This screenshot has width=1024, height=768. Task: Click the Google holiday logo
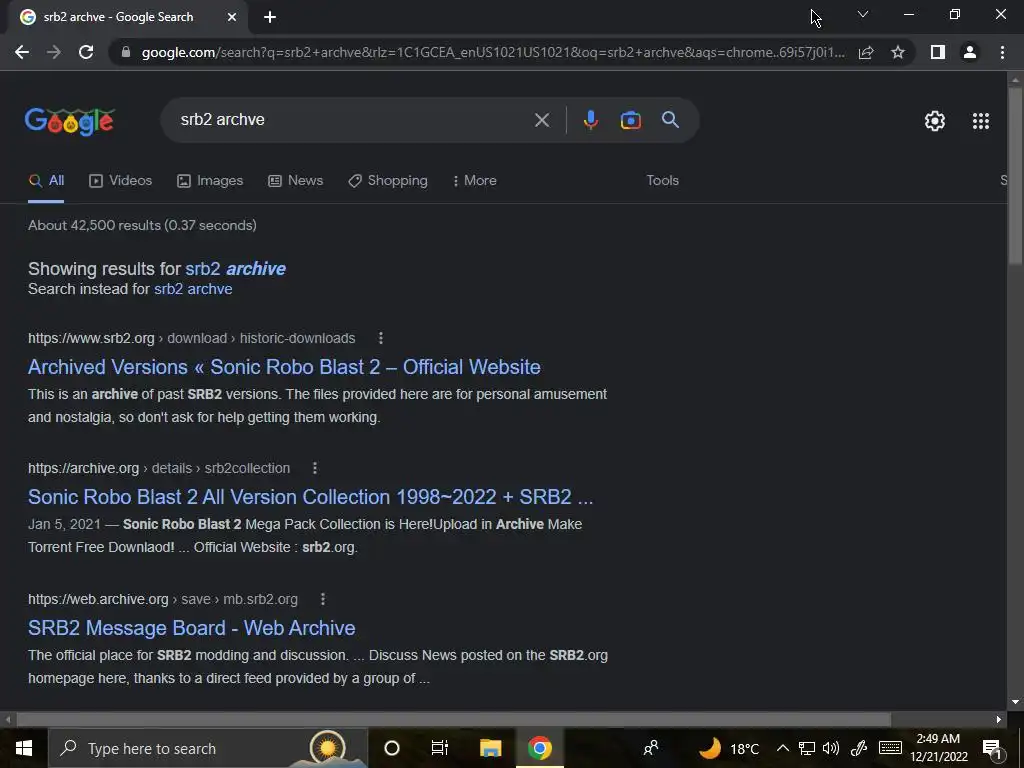click(x=70, y=121)
